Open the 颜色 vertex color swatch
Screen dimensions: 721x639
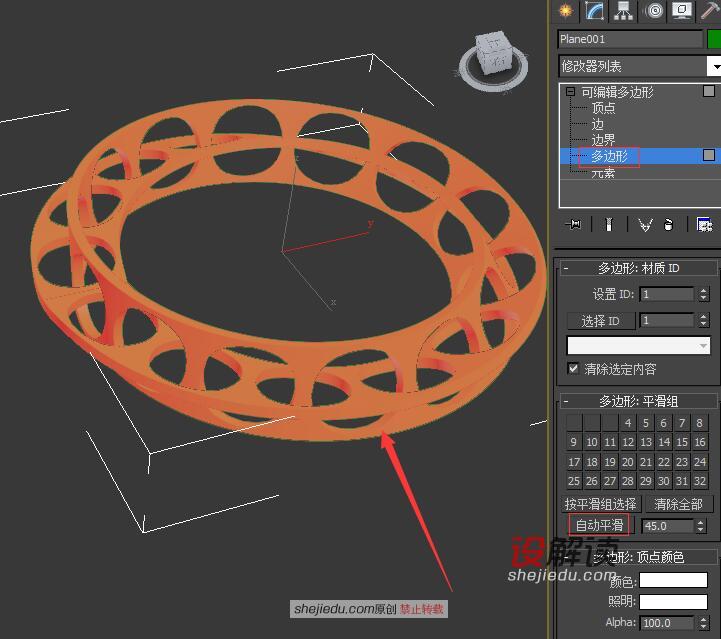click(x=673, y=580)
